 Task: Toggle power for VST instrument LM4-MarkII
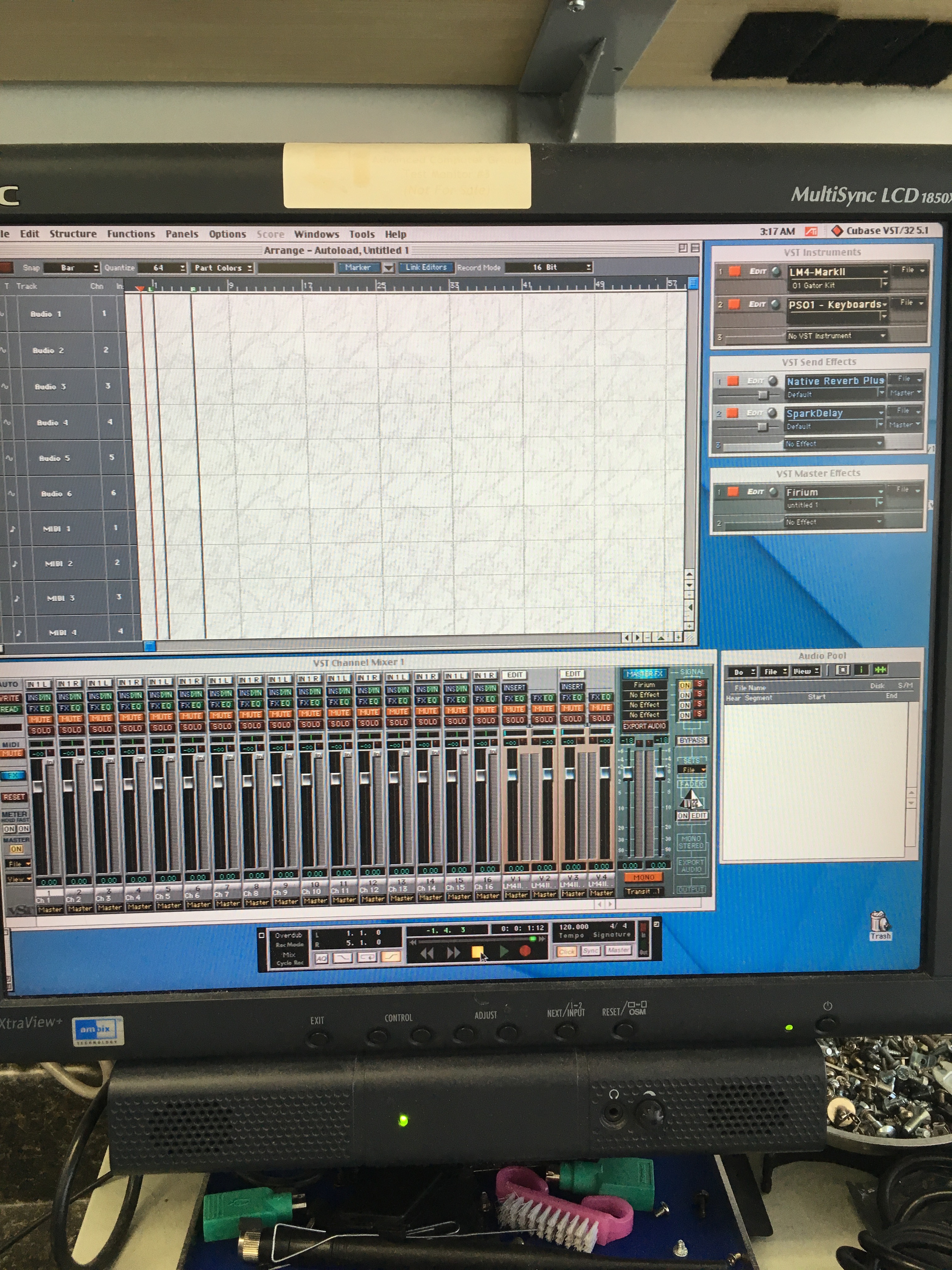[734, 271]
